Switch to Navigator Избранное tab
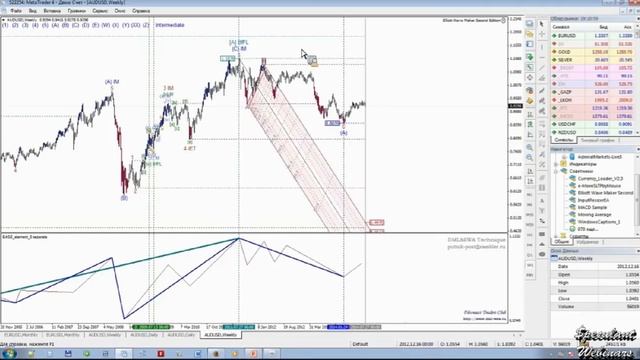The height and width of the screenshot is (360, 640). 587,242
